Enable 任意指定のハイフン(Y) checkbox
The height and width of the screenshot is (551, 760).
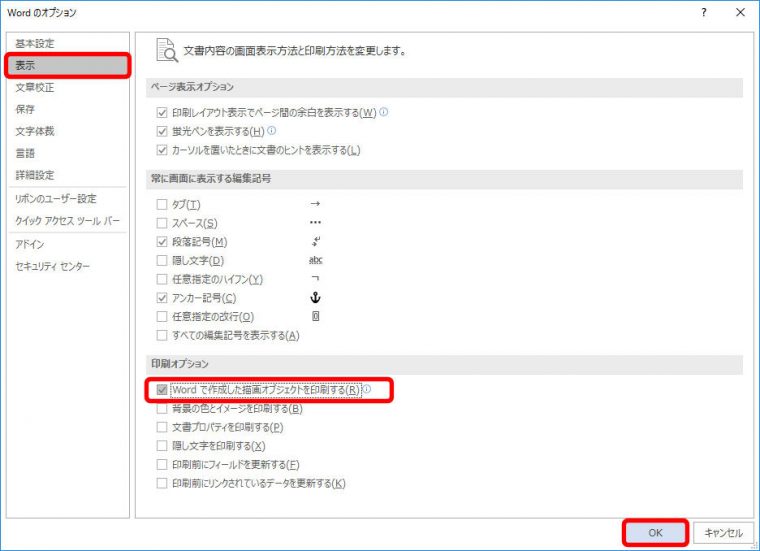click(162, 279)
